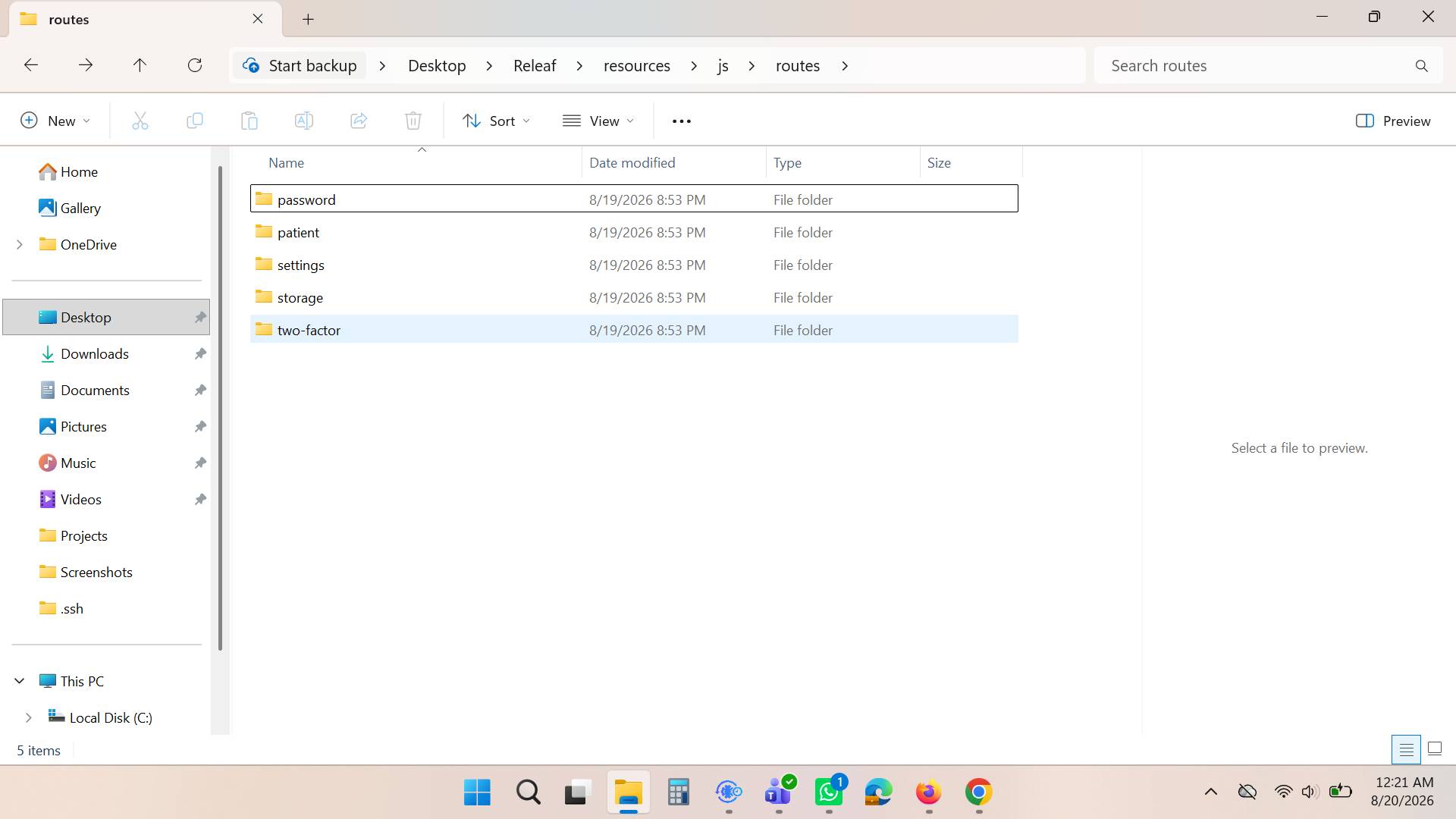Open the New item menu button
Image resolution: width=1456 pixels, height=819 pixels.
click(x=55, y=121)
